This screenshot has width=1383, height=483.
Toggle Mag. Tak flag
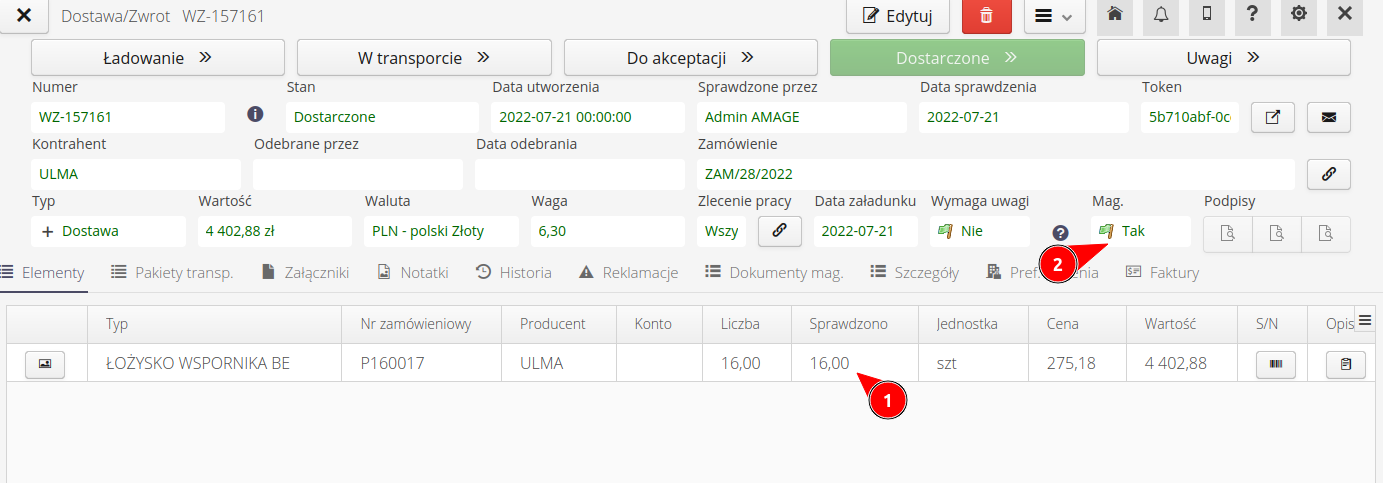1141,231
